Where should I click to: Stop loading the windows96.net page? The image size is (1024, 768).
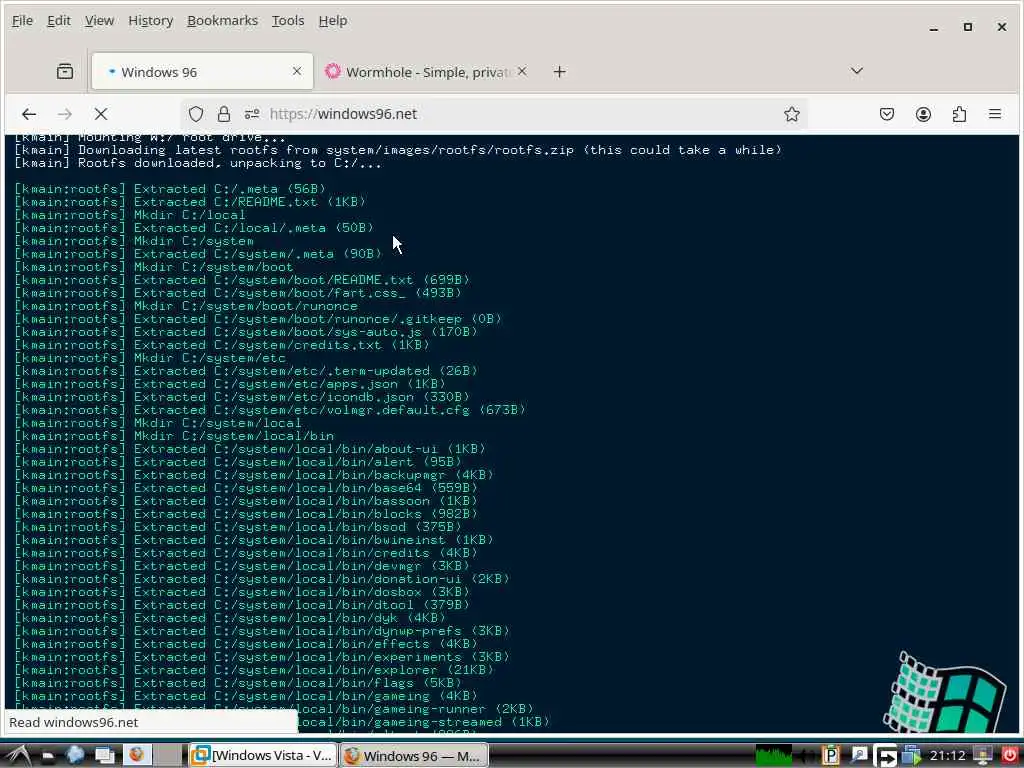pos(101,114)
